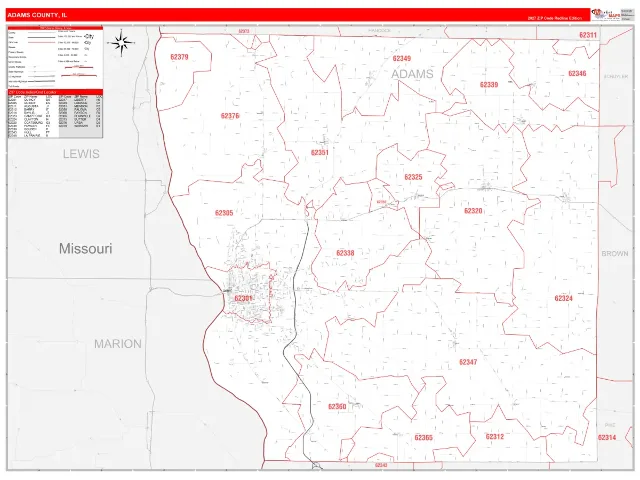Click ZIP code label 62346
The height and width of the screenshot is (480, 640).
tap(577, 73)
